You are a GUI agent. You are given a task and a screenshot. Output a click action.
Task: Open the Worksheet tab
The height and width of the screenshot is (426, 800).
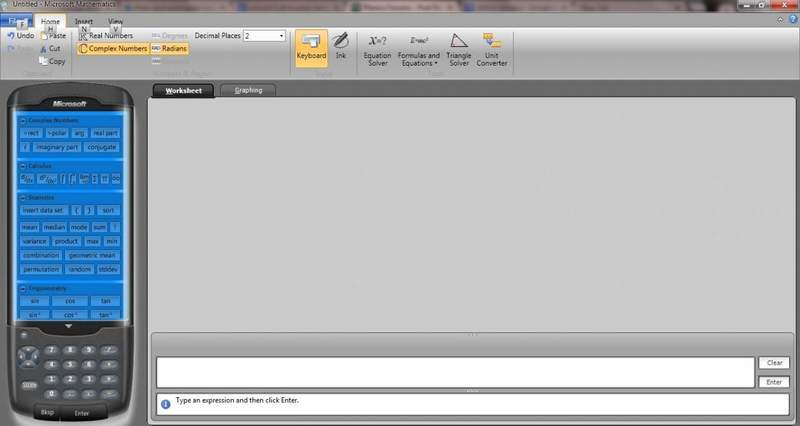coord(184,91)
